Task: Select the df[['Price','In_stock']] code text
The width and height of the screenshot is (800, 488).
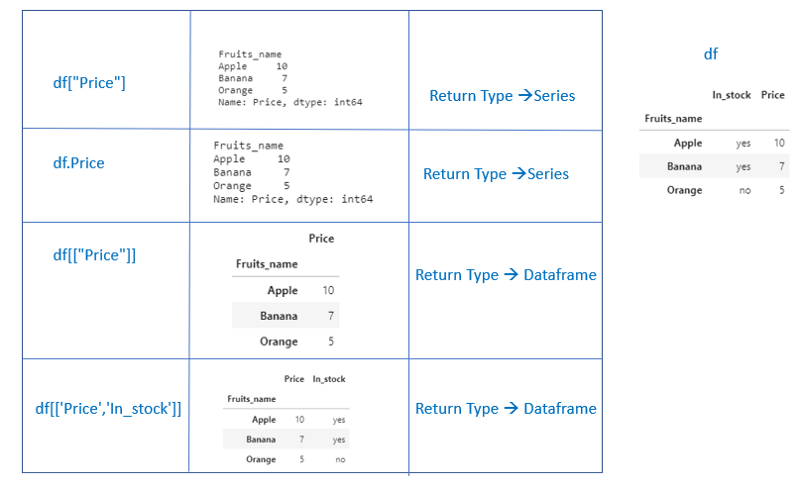Action: (108, 408)
